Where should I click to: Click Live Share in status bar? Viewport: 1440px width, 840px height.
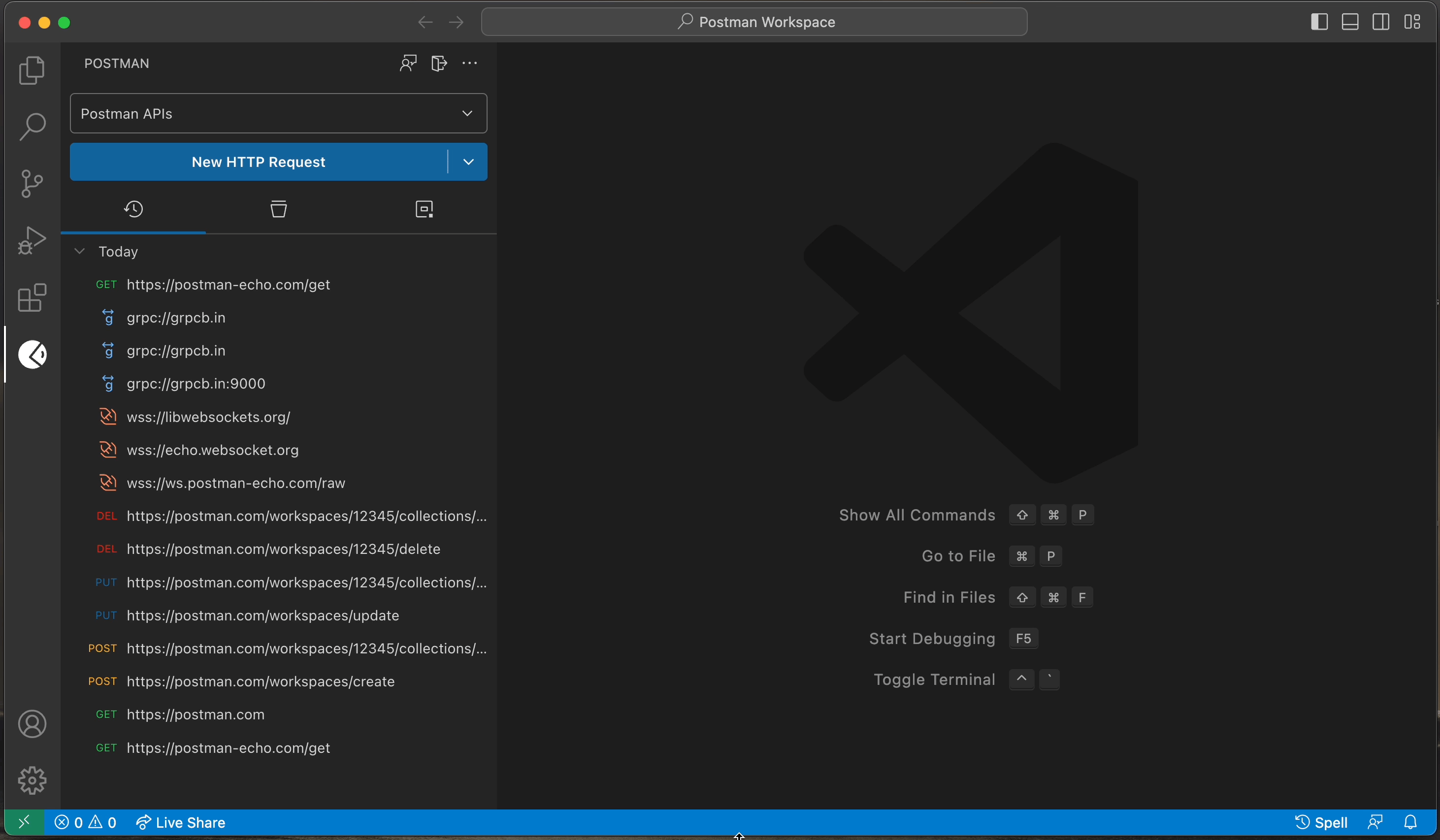[181, 822]
